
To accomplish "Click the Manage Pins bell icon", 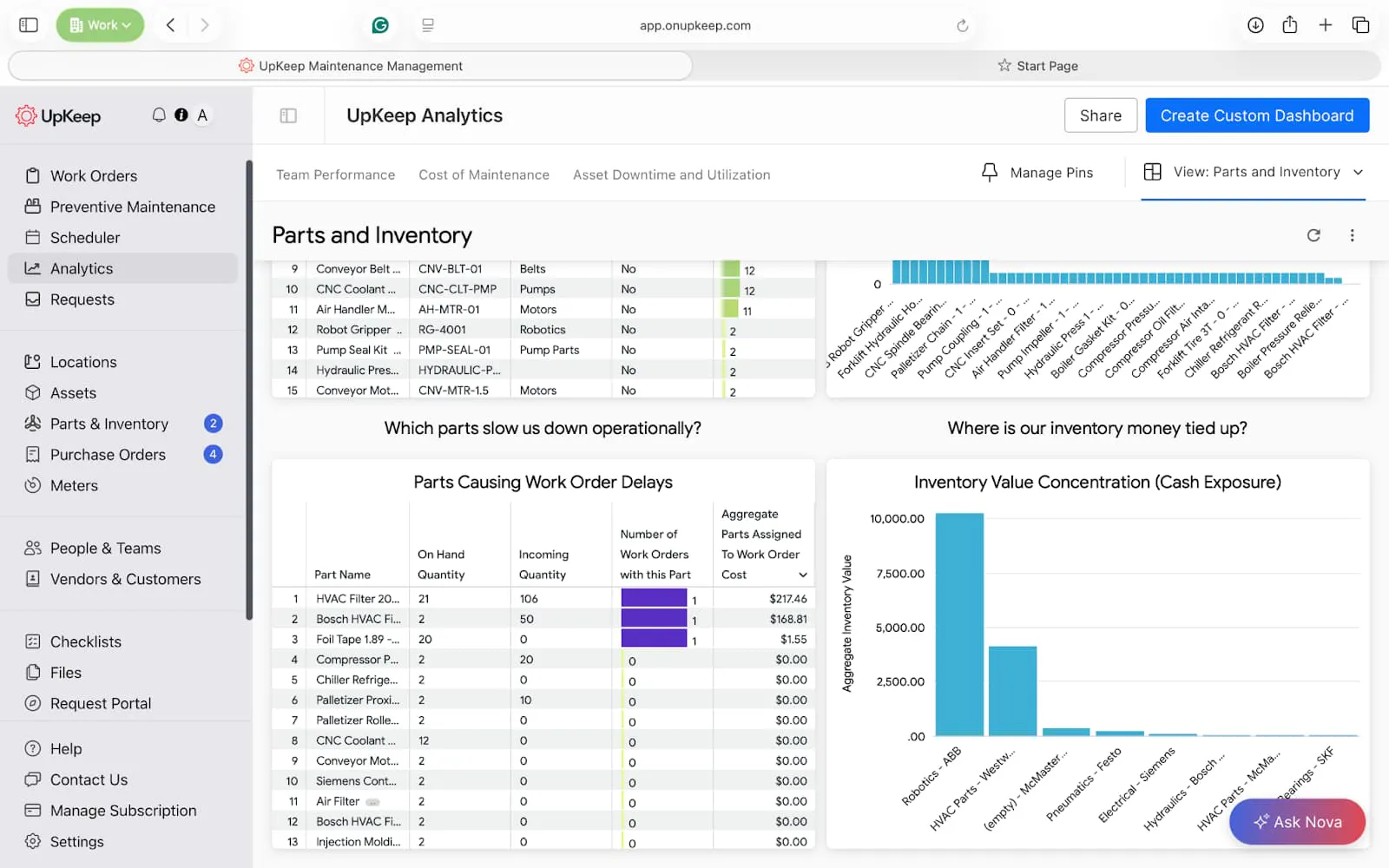I will click(x=989, y=173).
